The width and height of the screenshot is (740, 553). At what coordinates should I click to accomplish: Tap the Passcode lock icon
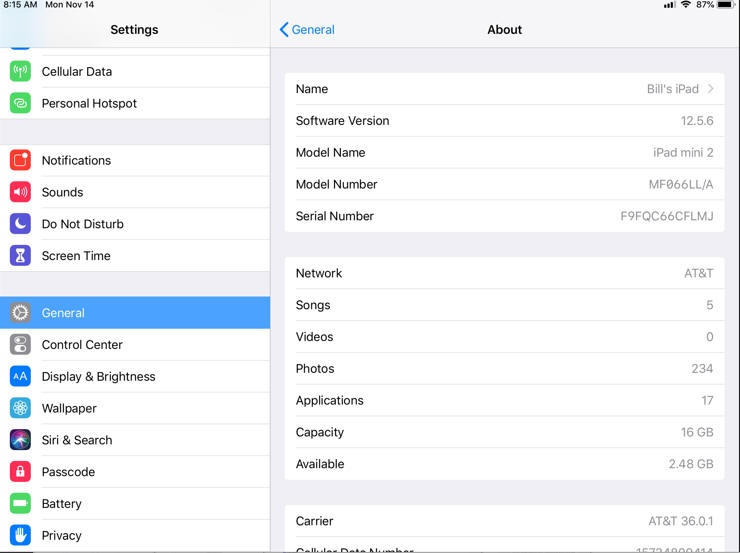20,472
